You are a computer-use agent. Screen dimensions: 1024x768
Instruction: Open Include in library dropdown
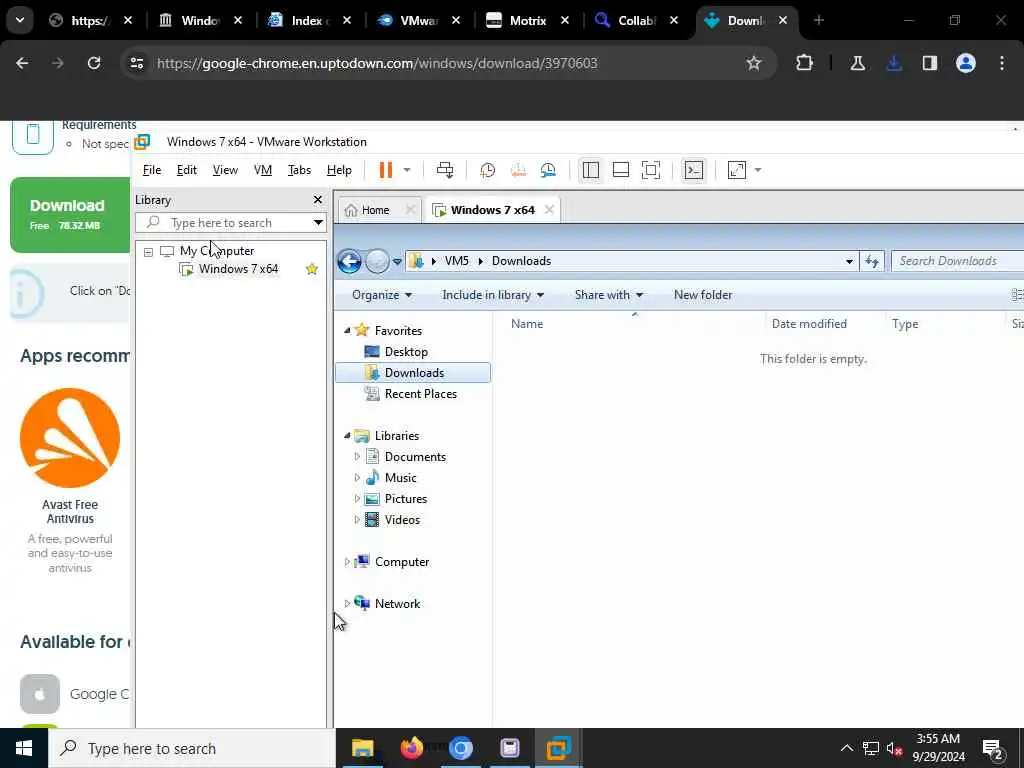[493, 295]
